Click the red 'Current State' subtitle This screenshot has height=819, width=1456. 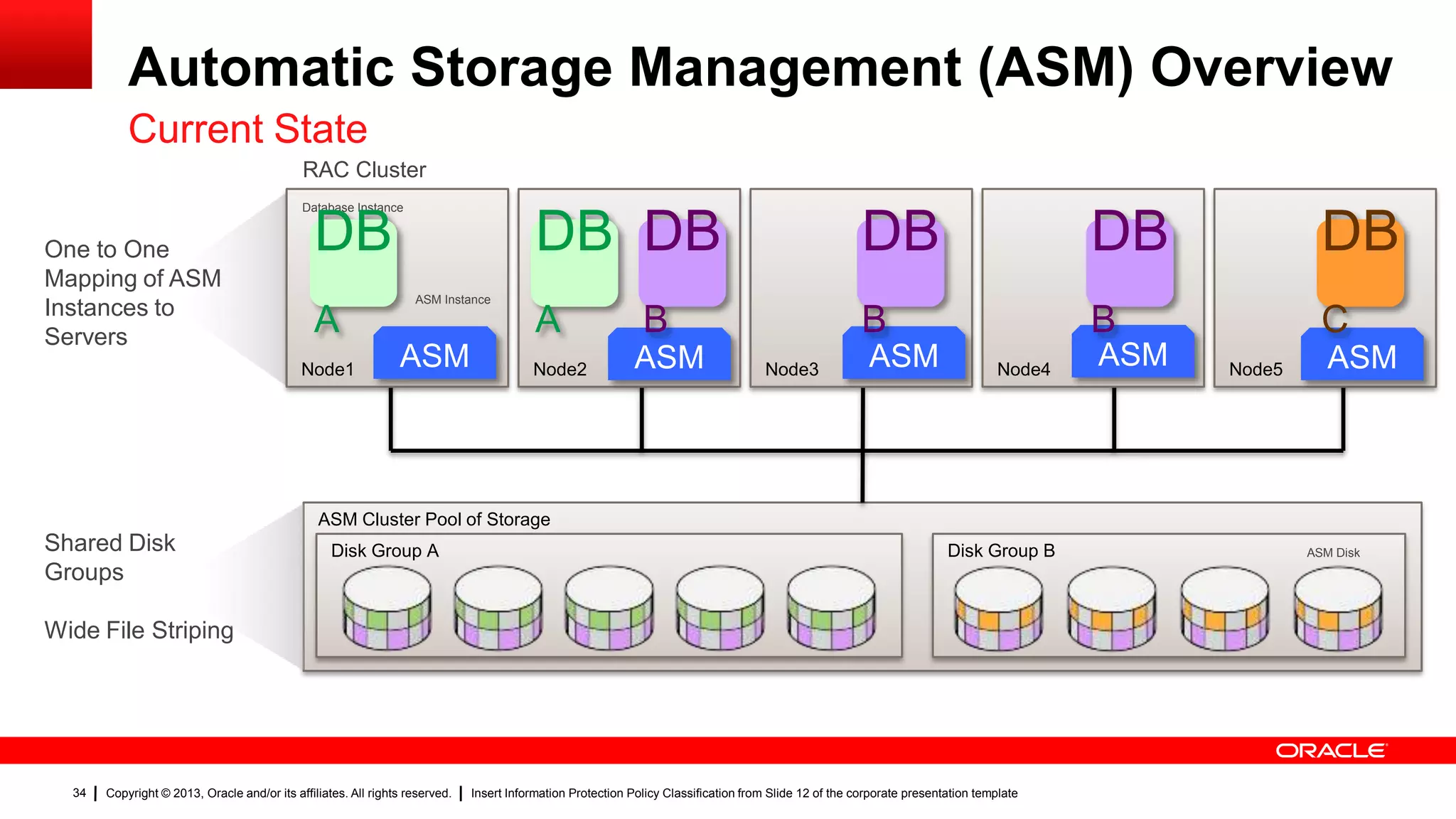[x=247, y=129]
